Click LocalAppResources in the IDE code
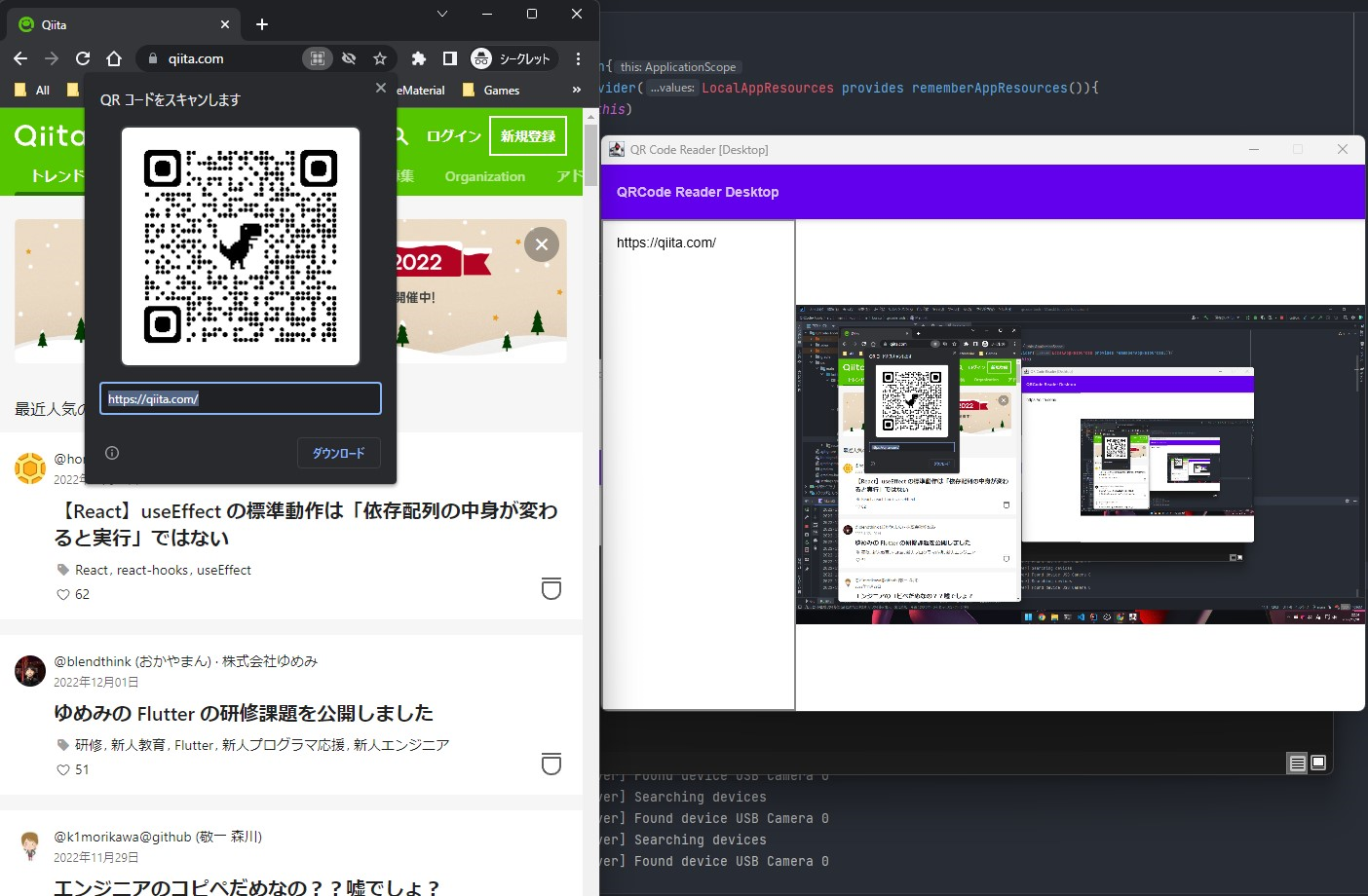This screenshot has height=896, width=1368. (x=768, y=88)
